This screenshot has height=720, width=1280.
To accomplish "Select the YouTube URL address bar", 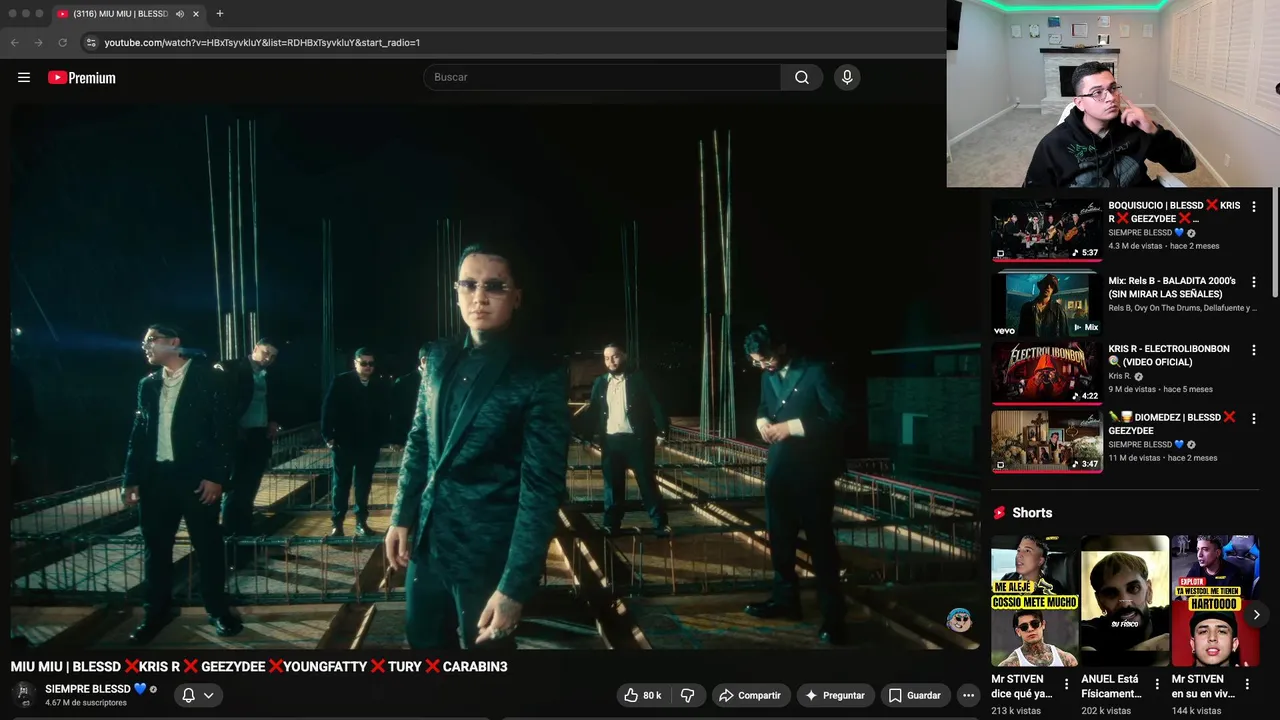I will coord(262,43).
